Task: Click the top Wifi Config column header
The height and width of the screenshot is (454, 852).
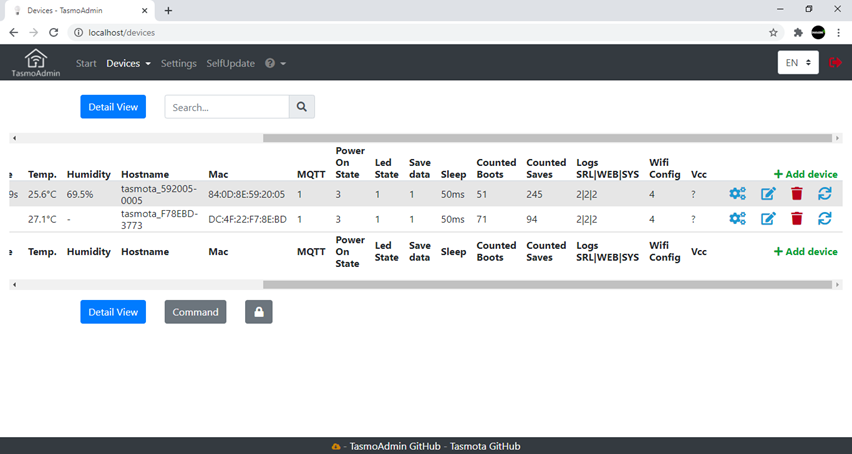Action: point(665,168)
